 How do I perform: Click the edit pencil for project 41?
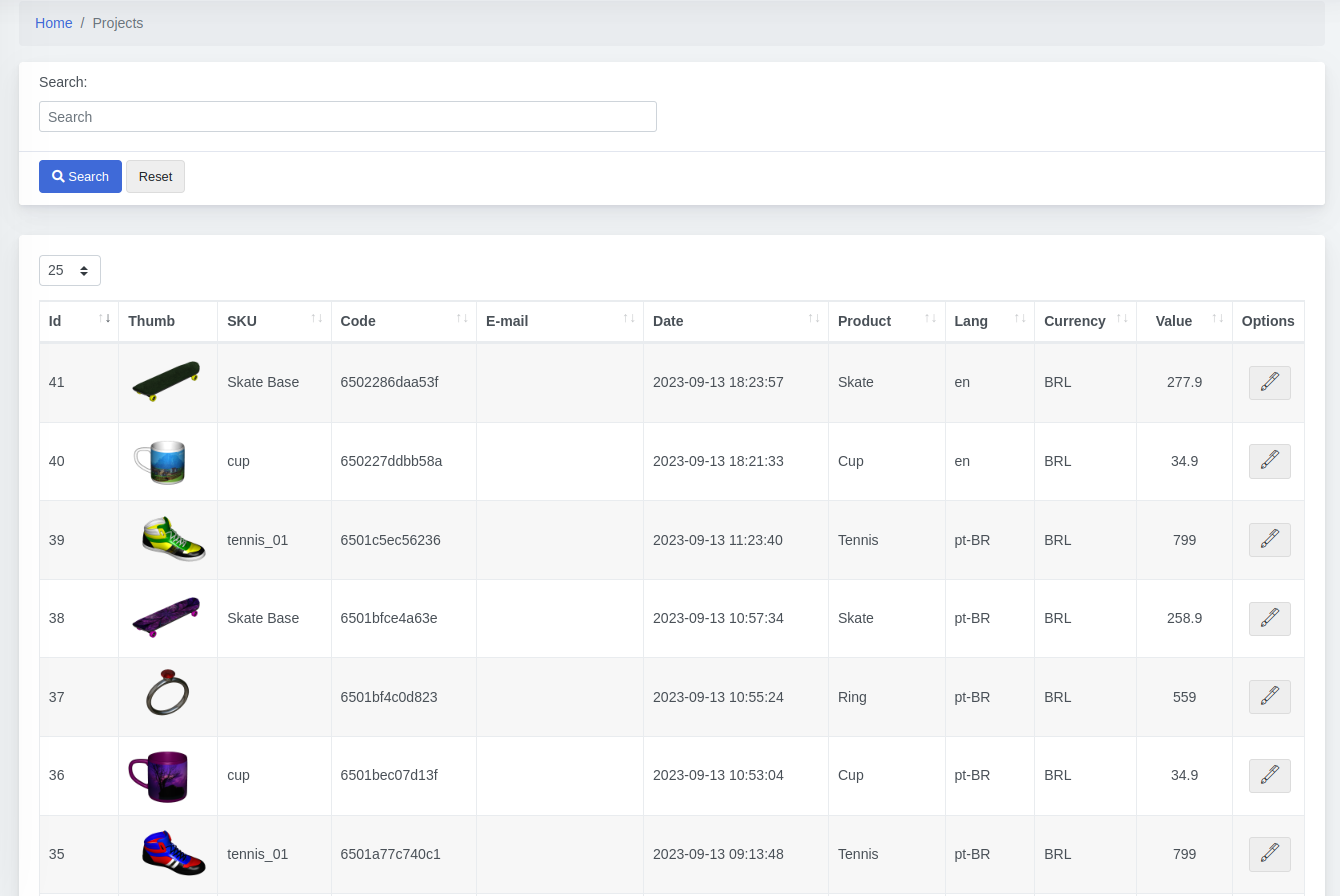coord(1269,382)
